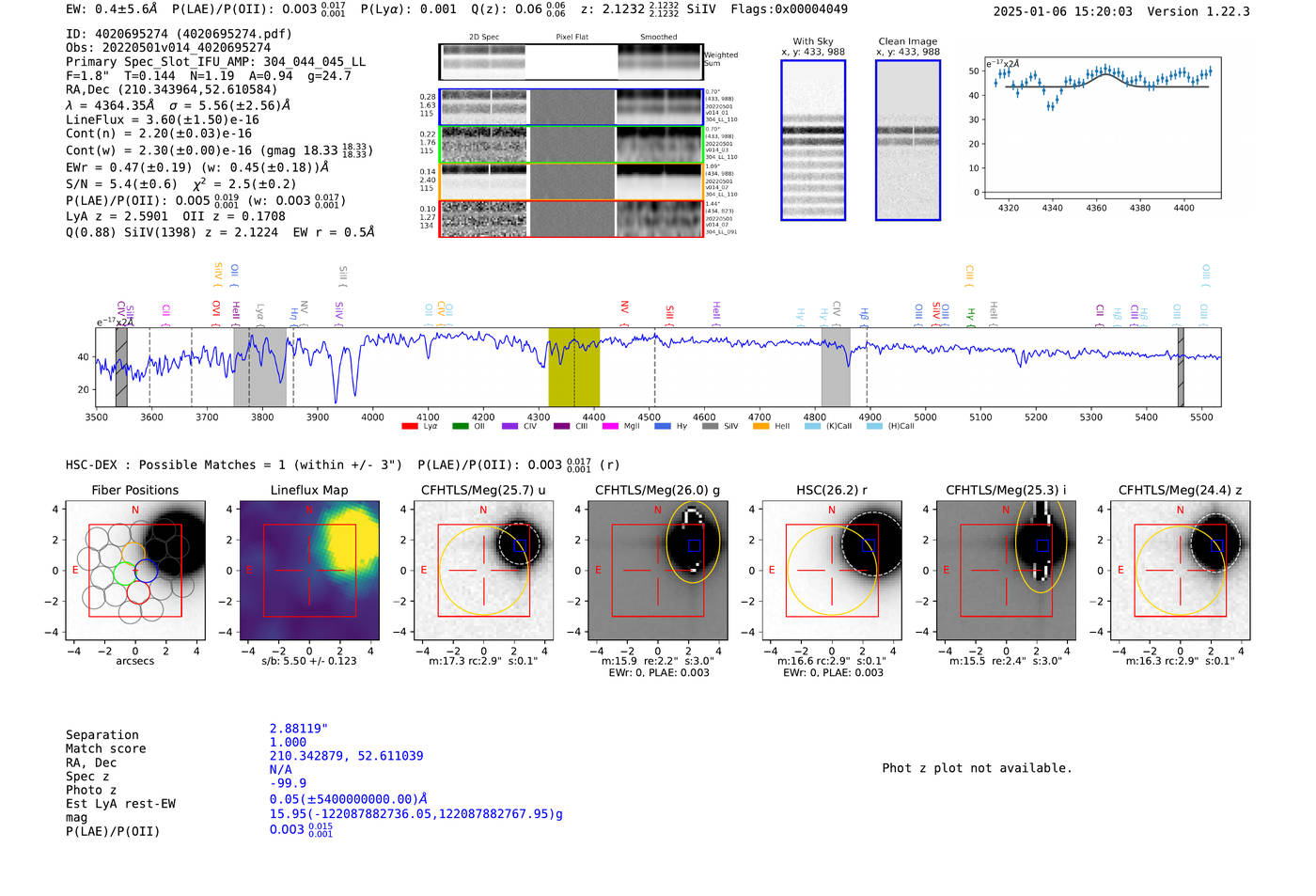Click 'Phot z plot not available.' message
The width and height of the screenshot is (1316, 896).
click(x=977, y=768)
